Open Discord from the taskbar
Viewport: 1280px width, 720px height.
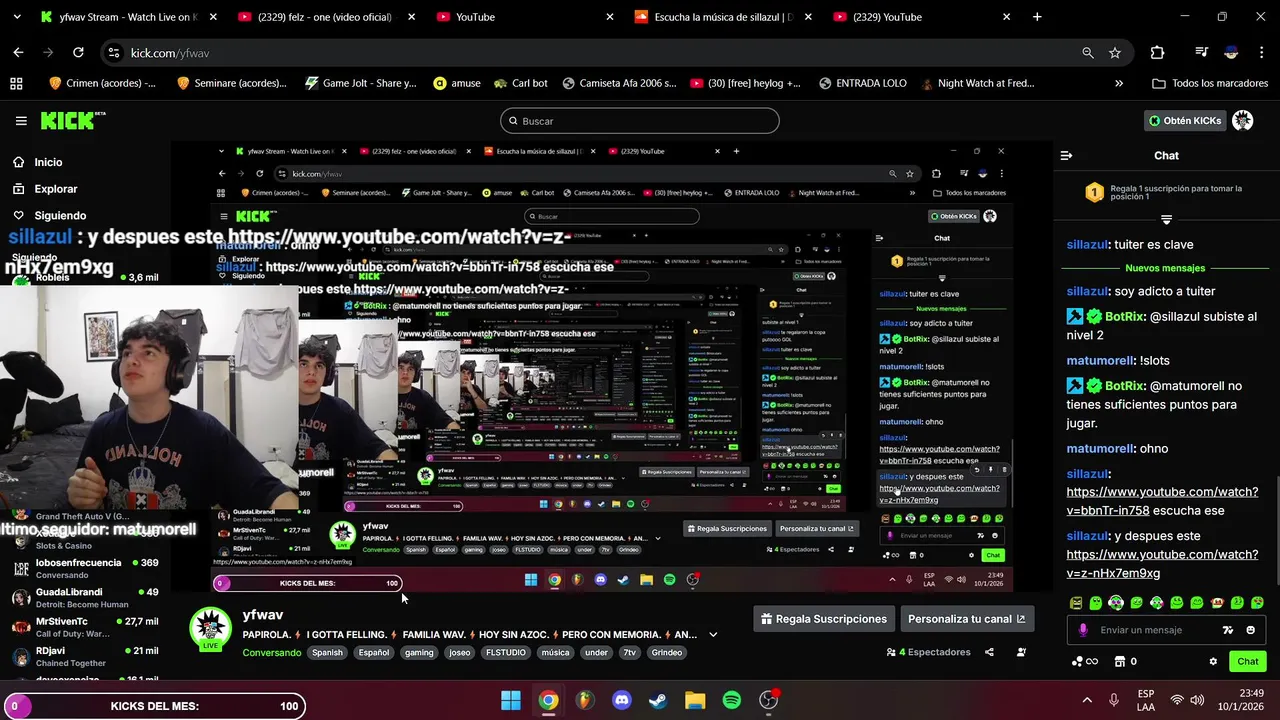coord(622,700)
